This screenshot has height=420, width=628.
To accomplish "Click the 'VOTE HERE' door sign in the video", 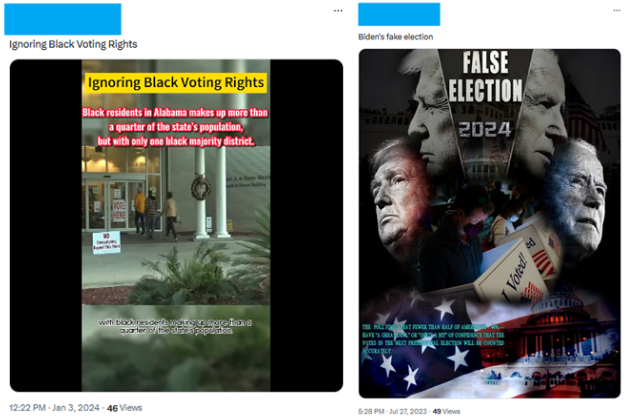I will 119,211.
